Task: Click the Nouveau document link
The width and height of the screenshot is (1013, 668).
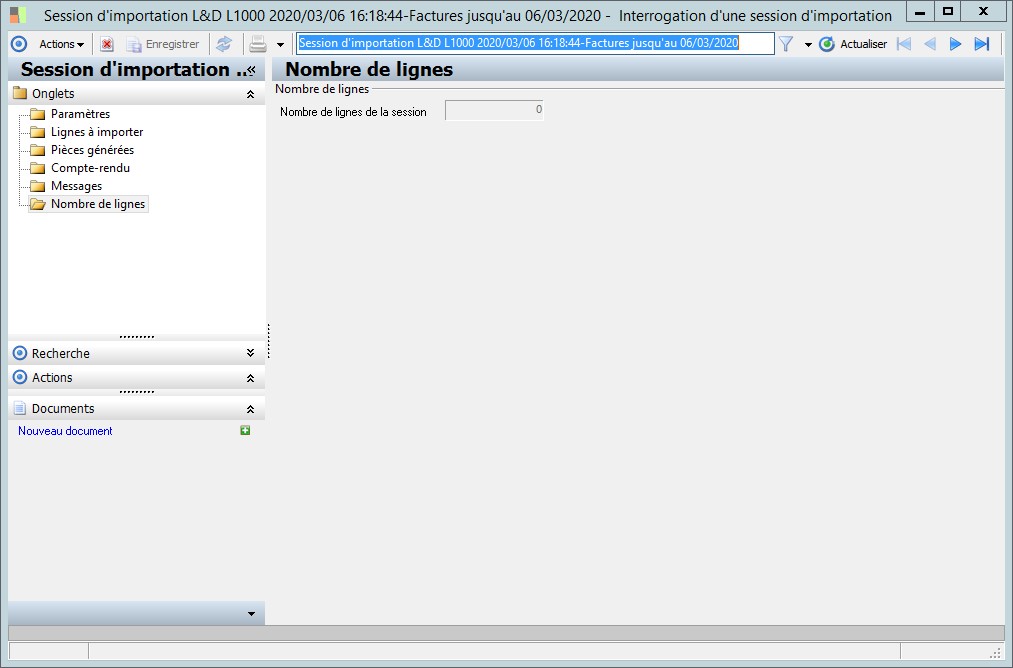Action: click(x=65, y=431)
